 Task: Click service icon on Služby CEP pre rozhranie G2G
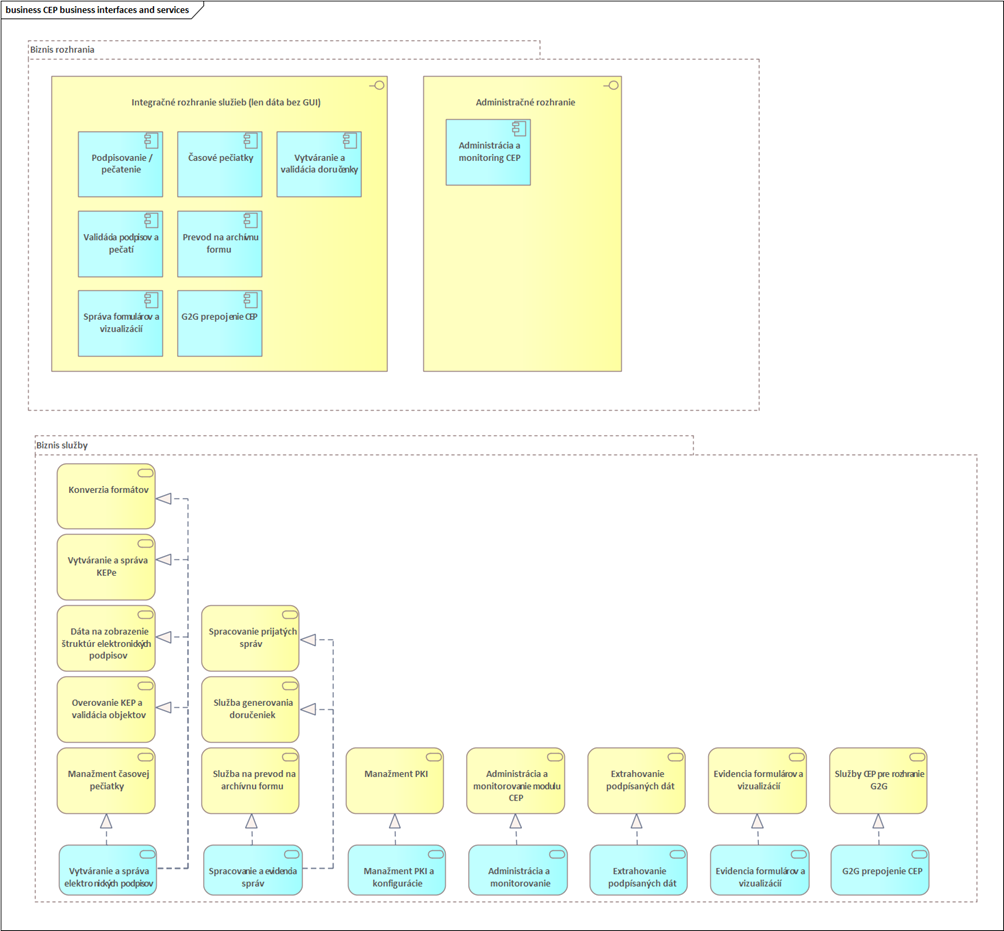click(918, 757)
